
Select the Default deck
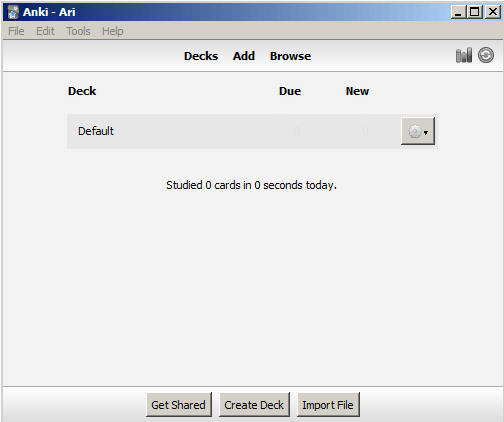[96, 131]
